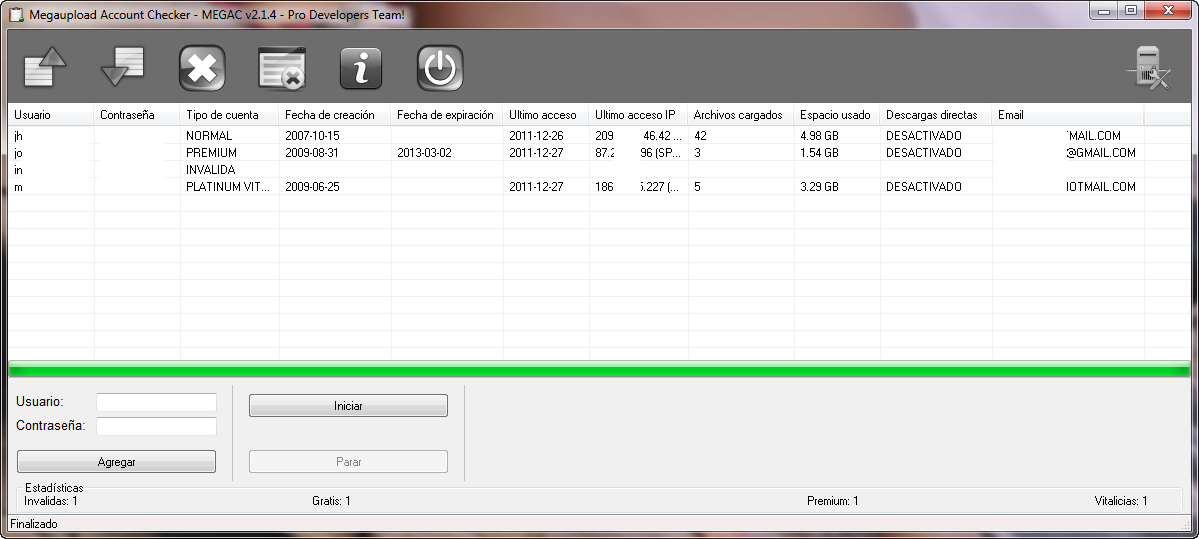Click the clear list window icon
Image resolution: width=1199 pixels, height=539 pixels.
282,68
